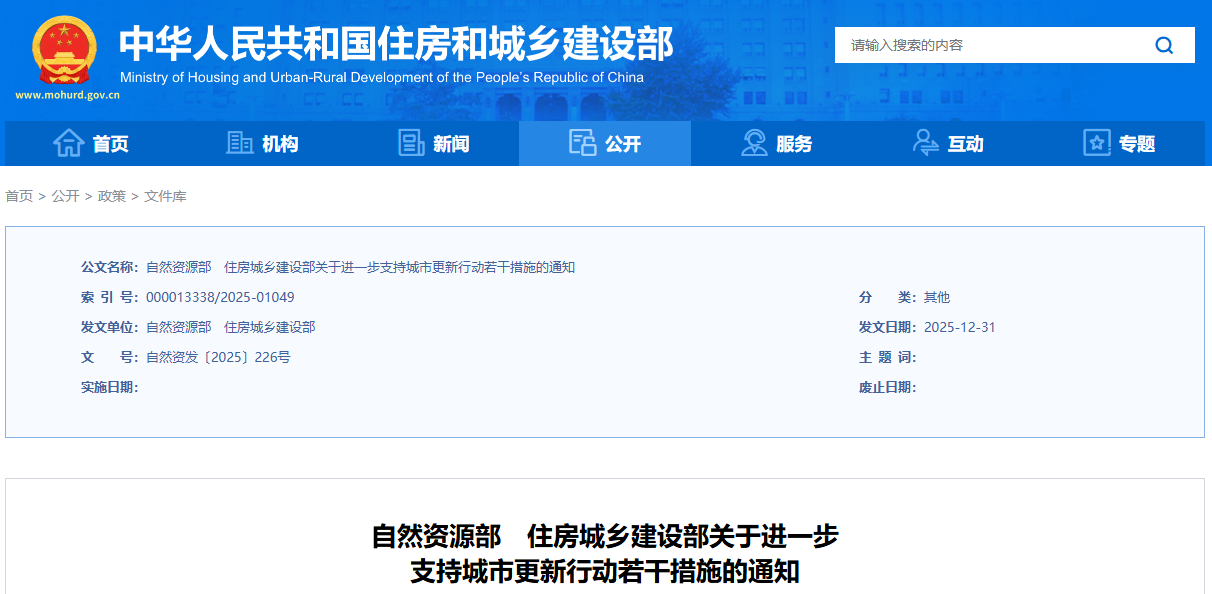Viewport: 1212px width, 594px height.
Task: Click the folder icon beside 公开
Action: pos(580,142)
